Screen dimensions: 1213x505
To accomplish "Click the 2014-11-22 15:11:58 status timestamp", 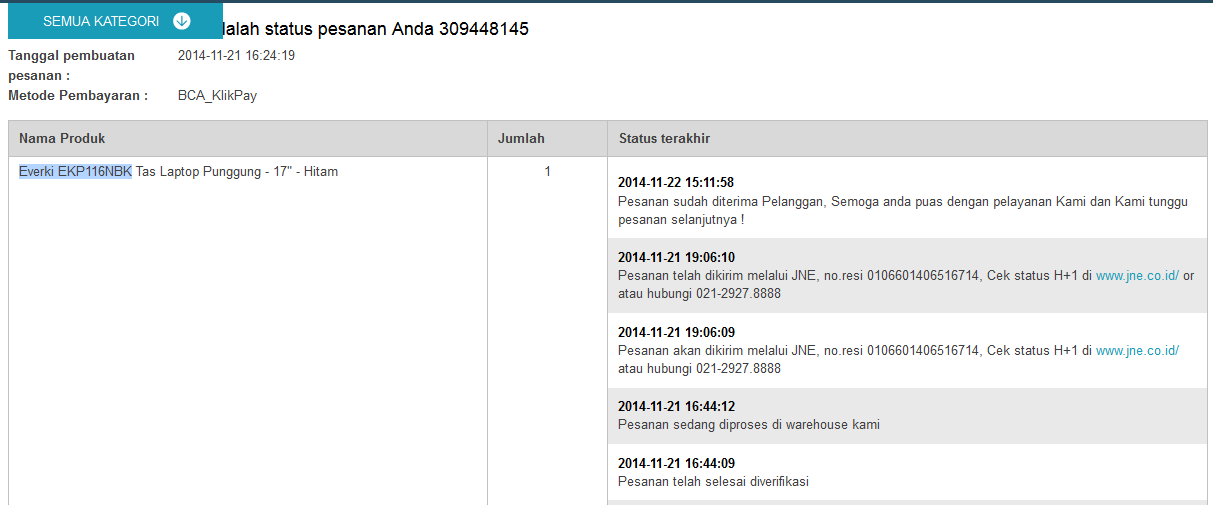I will (x=676, y=183).
